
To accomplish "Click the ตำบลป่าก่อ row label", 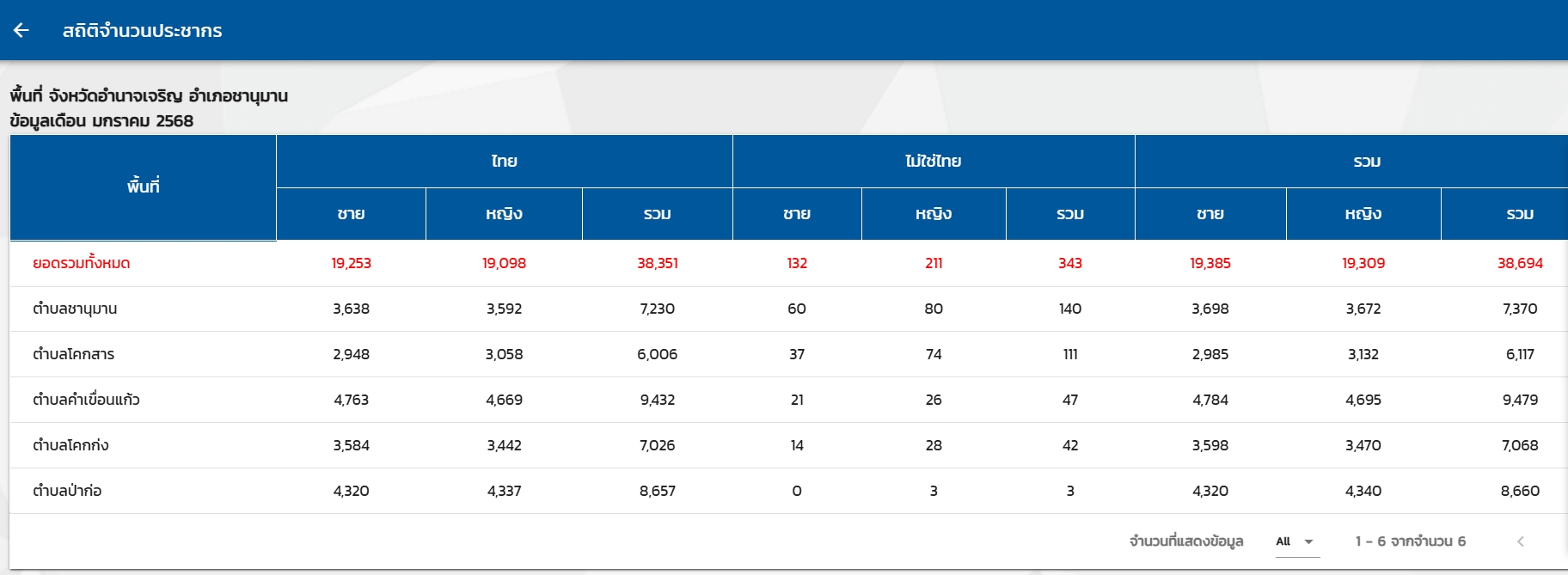I will coord(67,491).
